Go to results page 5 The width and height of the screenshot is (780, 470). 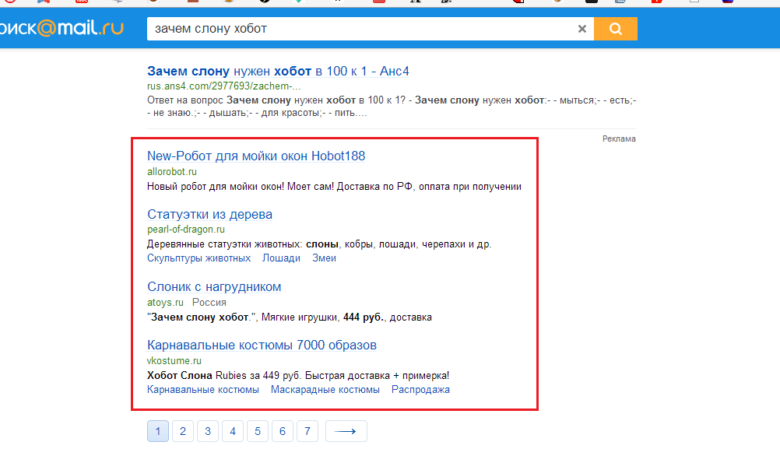click(257, 431)
